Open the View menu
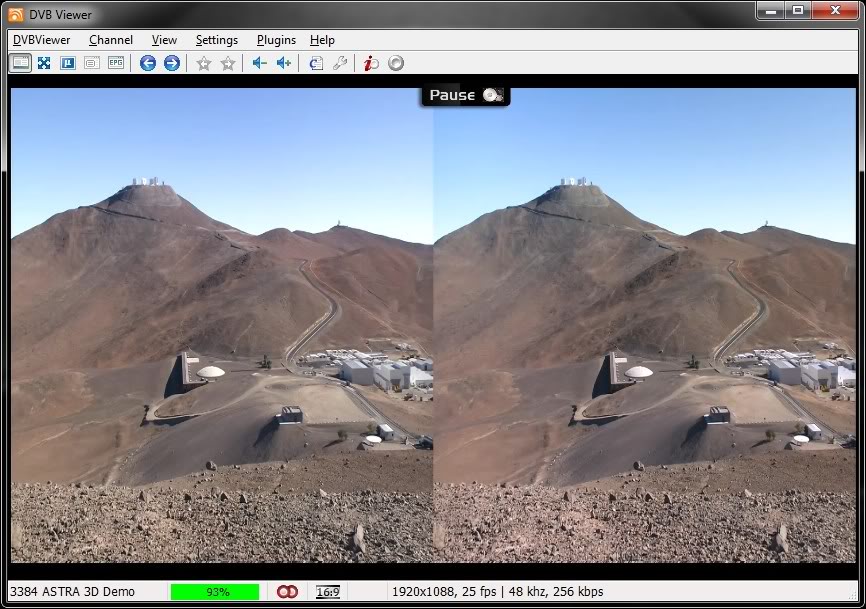866x609 pixels. click(x=164, y=40)
